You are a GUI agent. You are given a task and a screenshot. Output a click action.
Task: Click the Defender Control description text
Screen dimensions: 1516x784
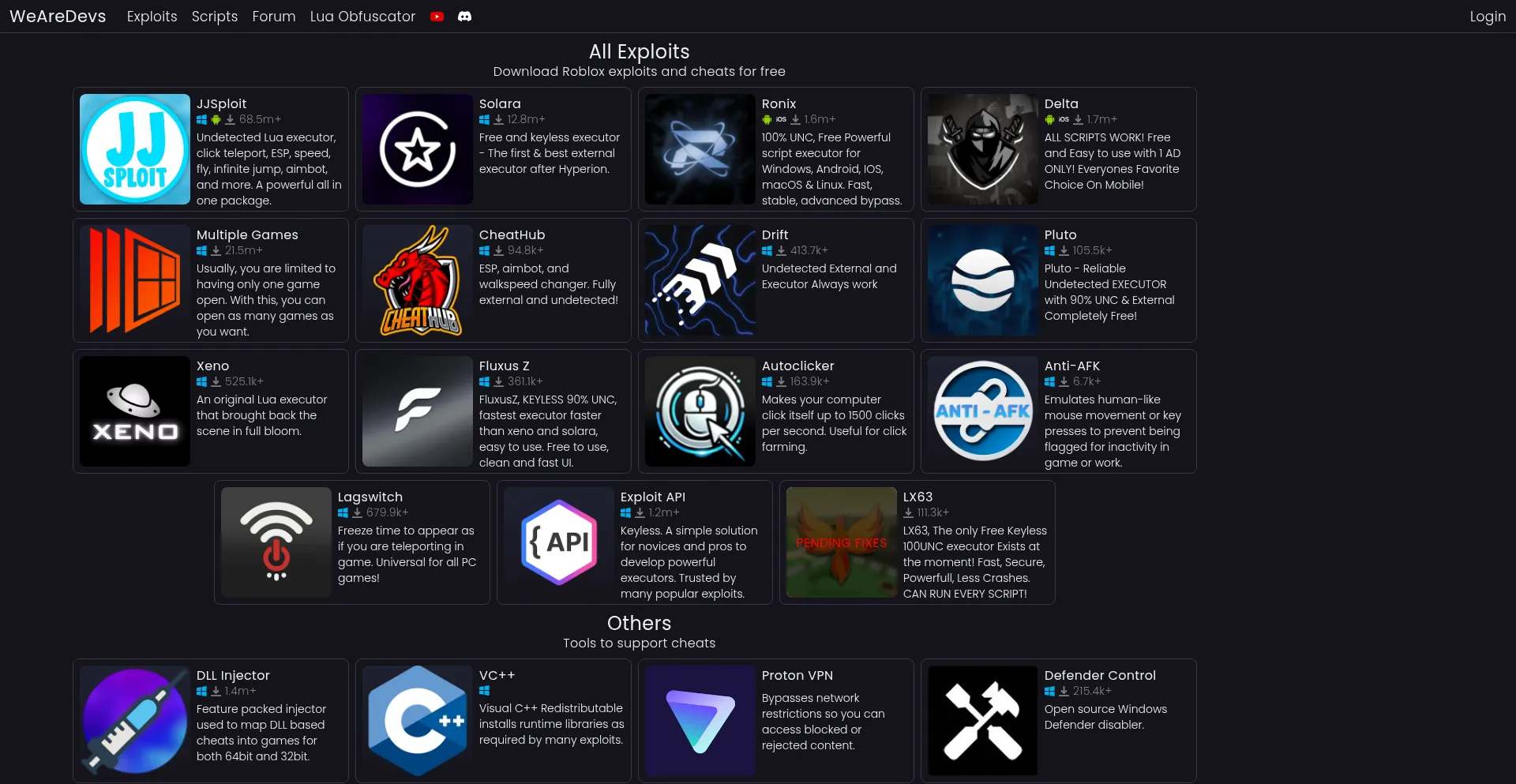(x=1105, y=717)
